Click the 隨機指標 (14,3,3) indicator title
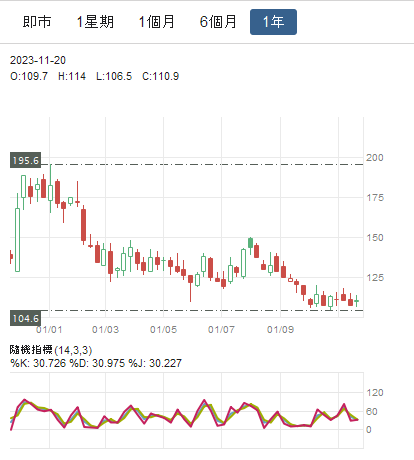 [51, 350]
